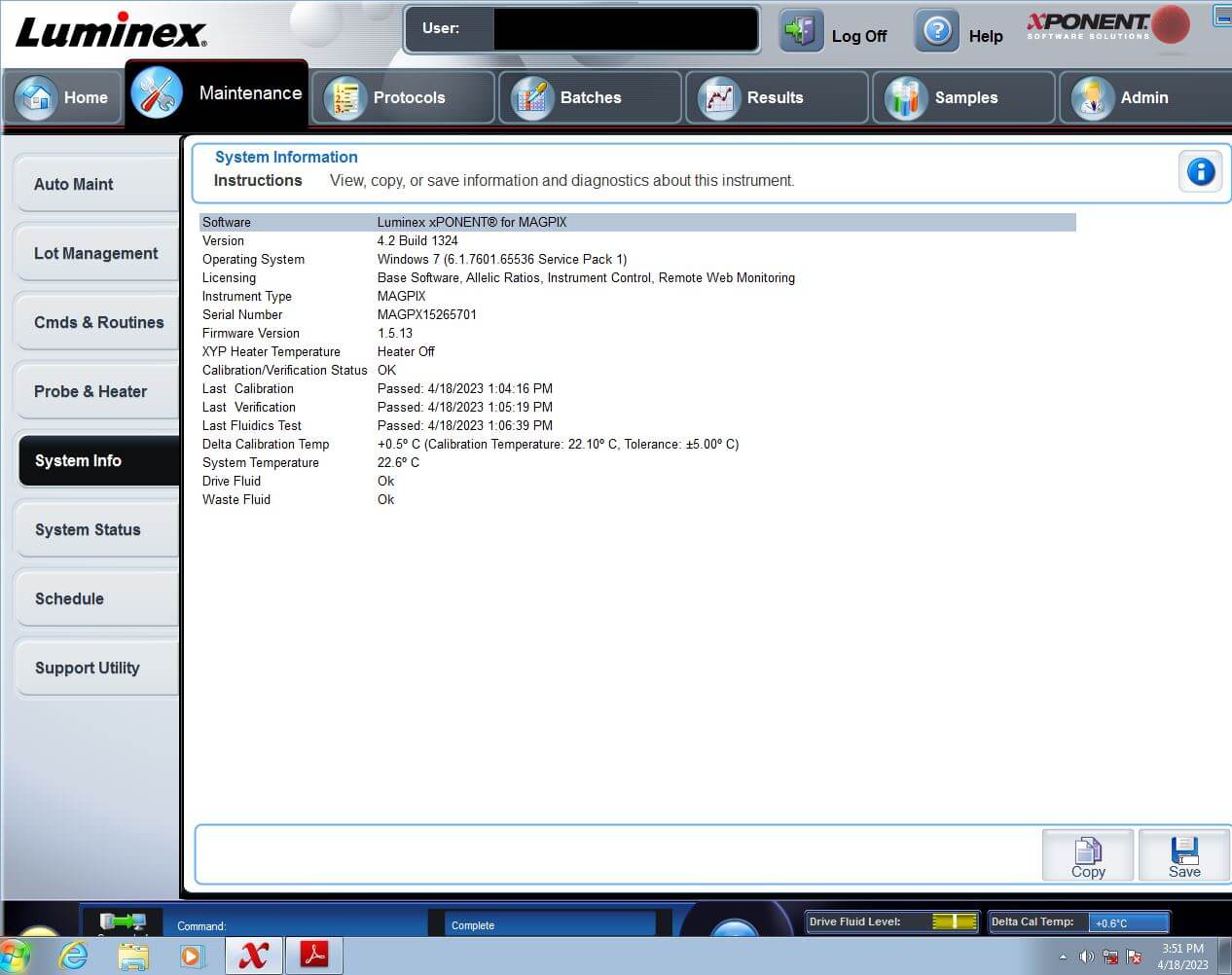The height and width of the screenshot is (975, 1232).
Task: Open Adobe Reader in the taskbar
Action: pyautogui.click(x=314, y=956)
